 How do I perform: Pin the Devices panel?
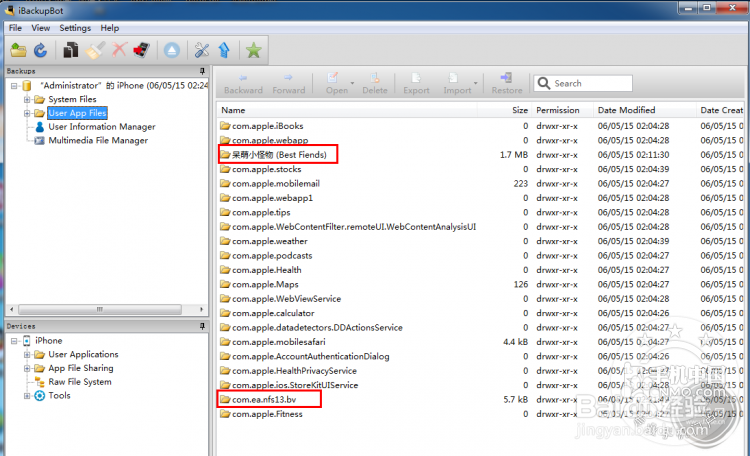click(202, 326)
